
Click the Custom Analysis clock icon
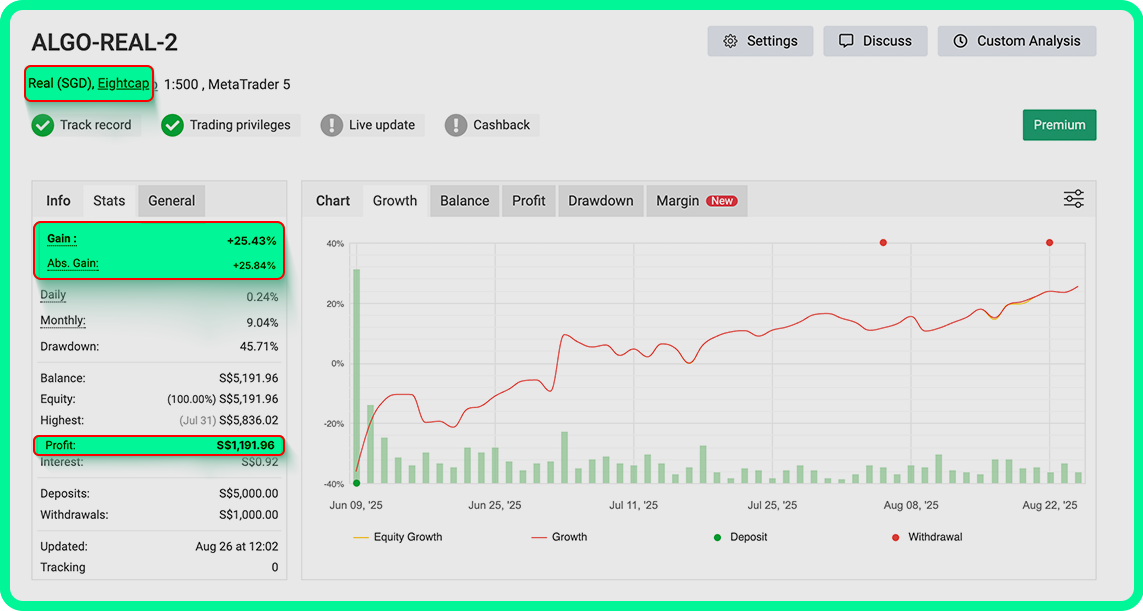click(960, 41)
